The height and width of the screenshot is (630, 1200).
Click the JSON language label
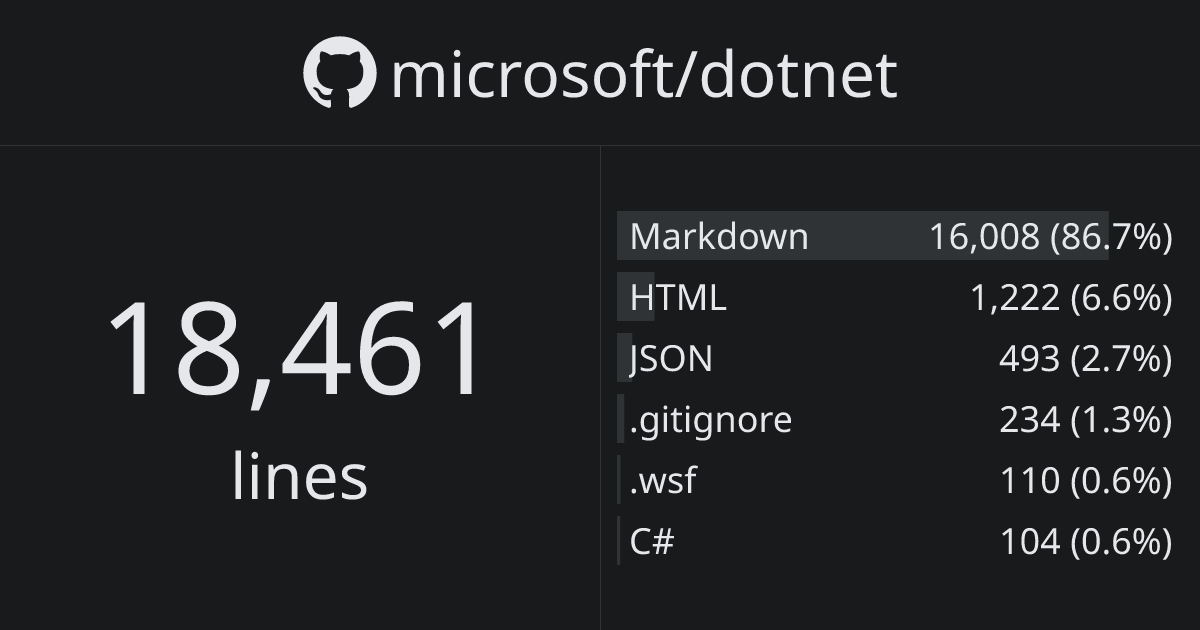click(x=671, y=359)
